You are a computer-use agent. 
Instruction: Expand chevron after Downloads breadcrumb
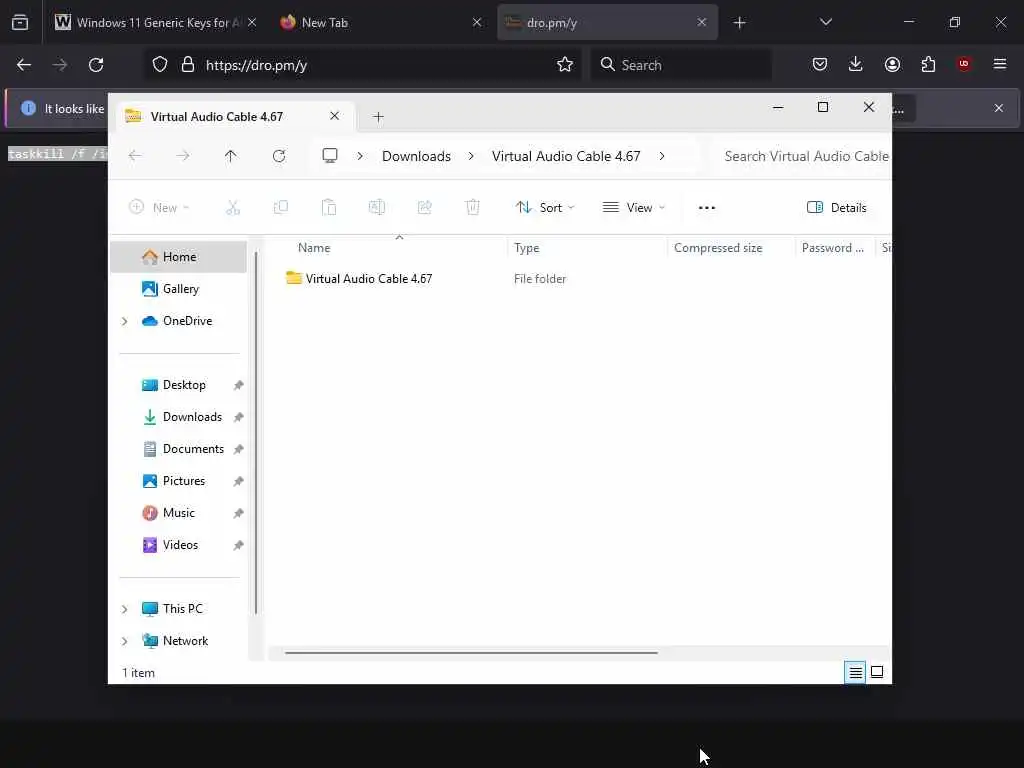click(471, 156)
